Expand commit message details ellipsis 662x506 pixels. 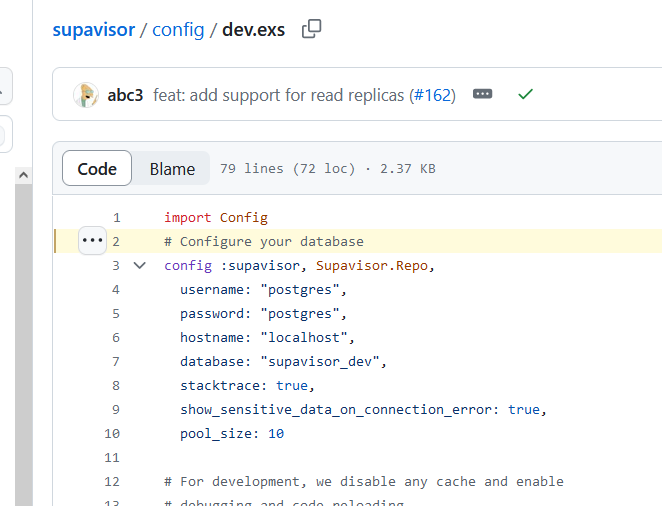tap(483, 94)
